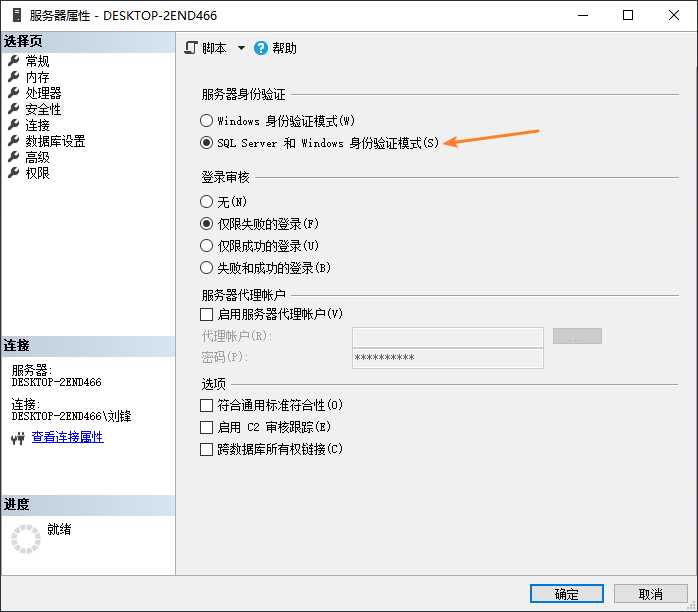Click the 代理帐户 input field

coord(448,337)
